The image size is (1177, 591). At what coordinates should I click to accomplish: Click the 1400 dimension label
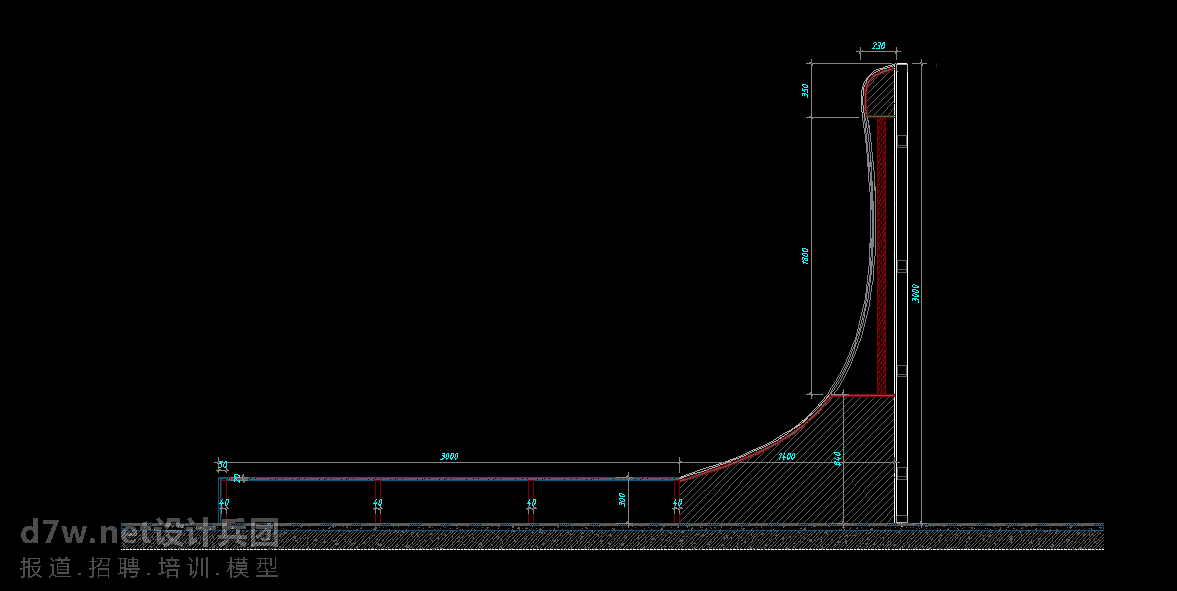point(786,457)
